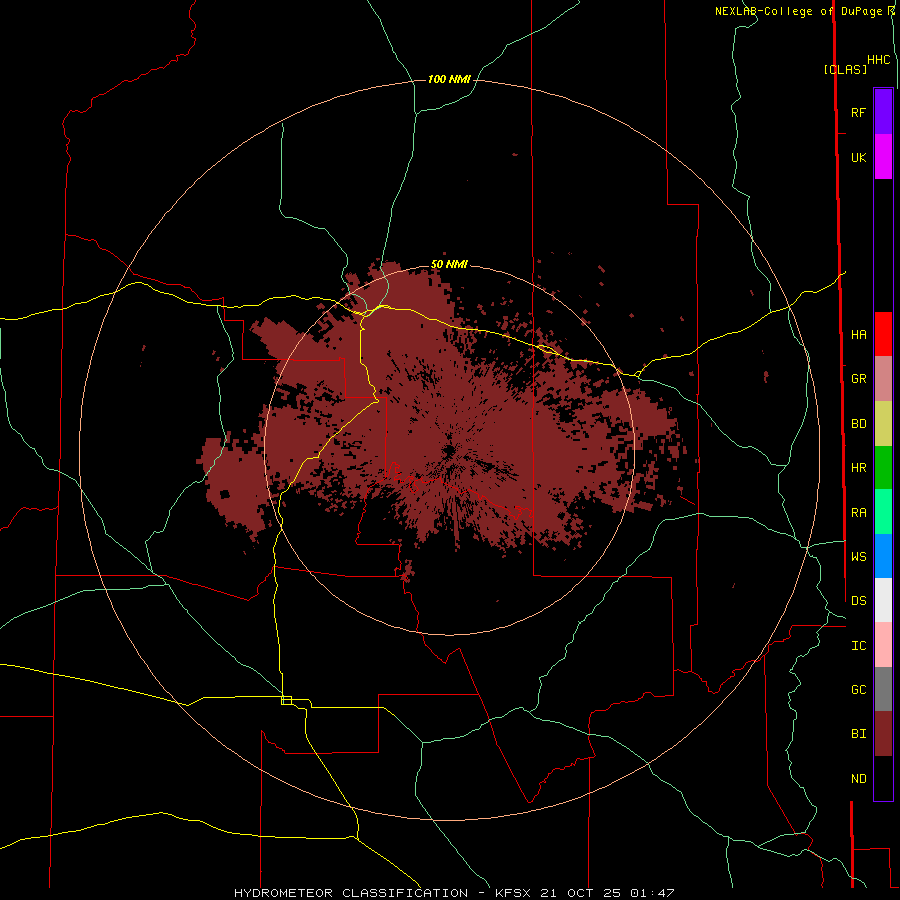Click the RA legend label
The width and height of the screenshot is (900, 900).
coord(858,513)
